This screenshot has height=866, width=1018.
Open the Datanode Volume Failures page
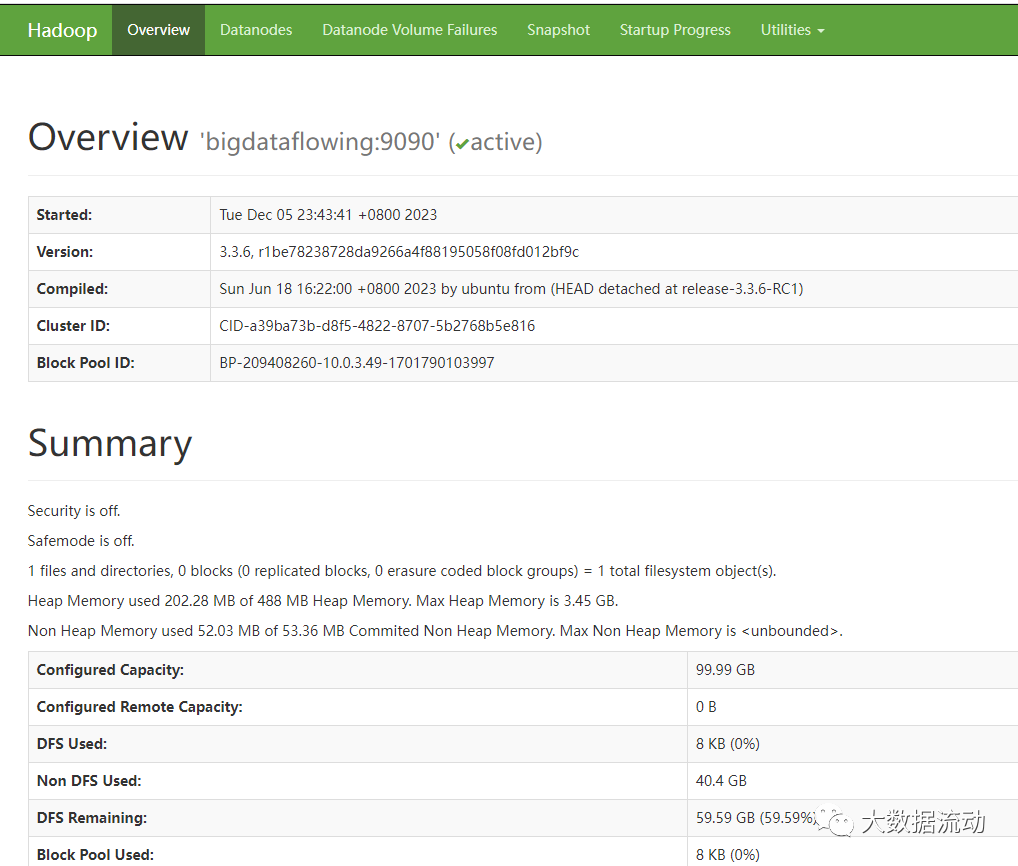409,29
